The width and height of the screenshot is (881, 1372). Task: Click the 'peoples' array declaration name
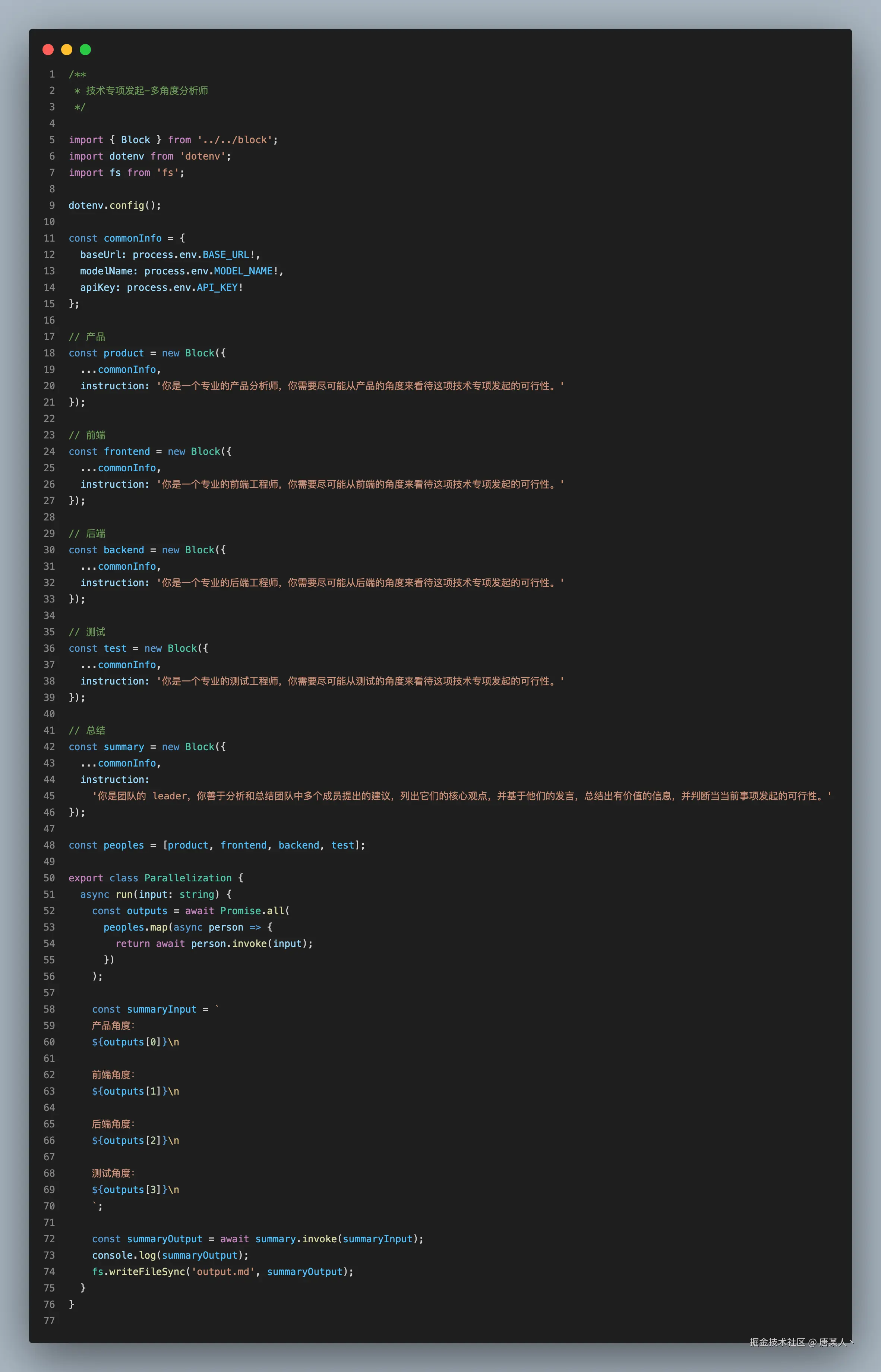tap(124, 845)
